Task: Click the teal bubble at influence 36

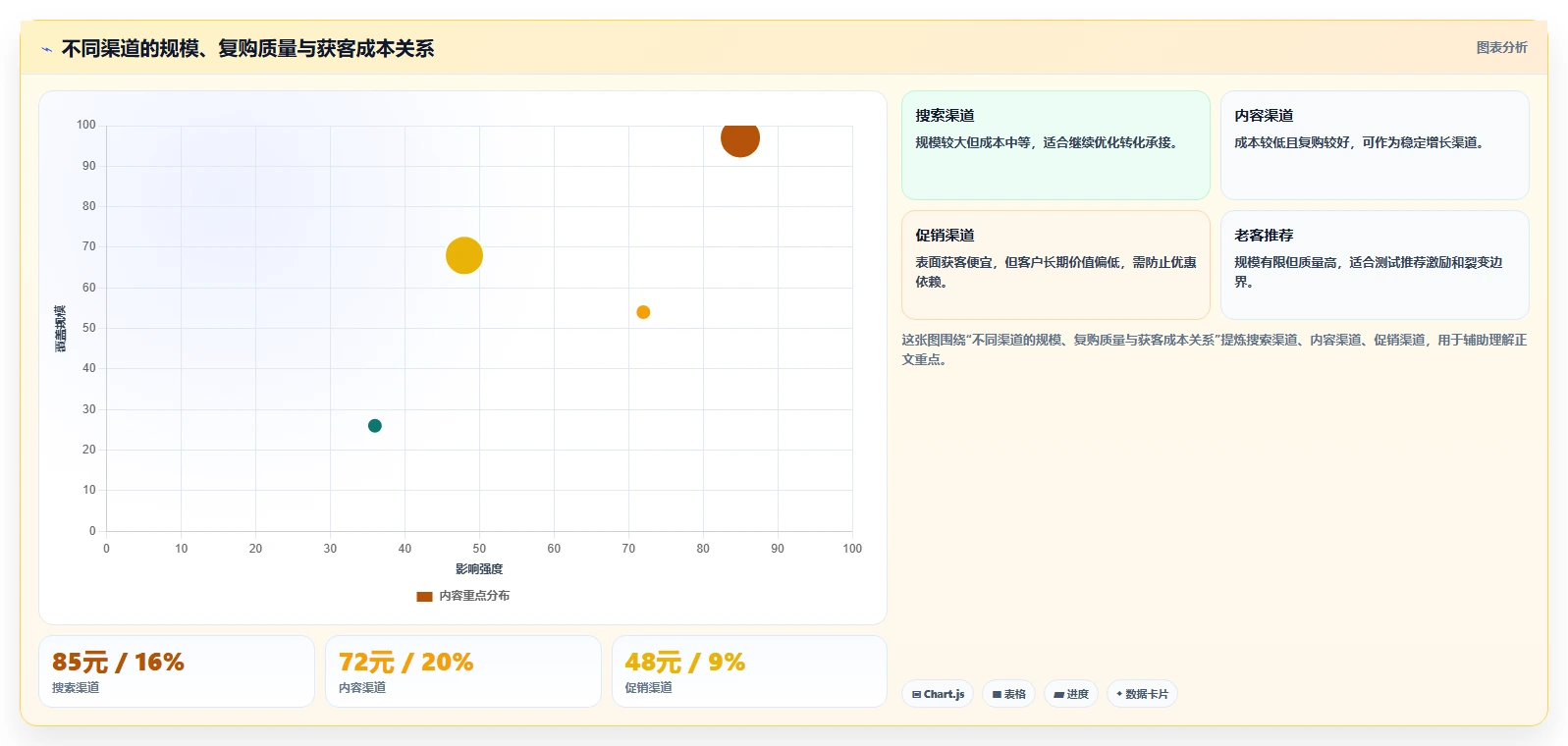Action: [x=374, y=425]
